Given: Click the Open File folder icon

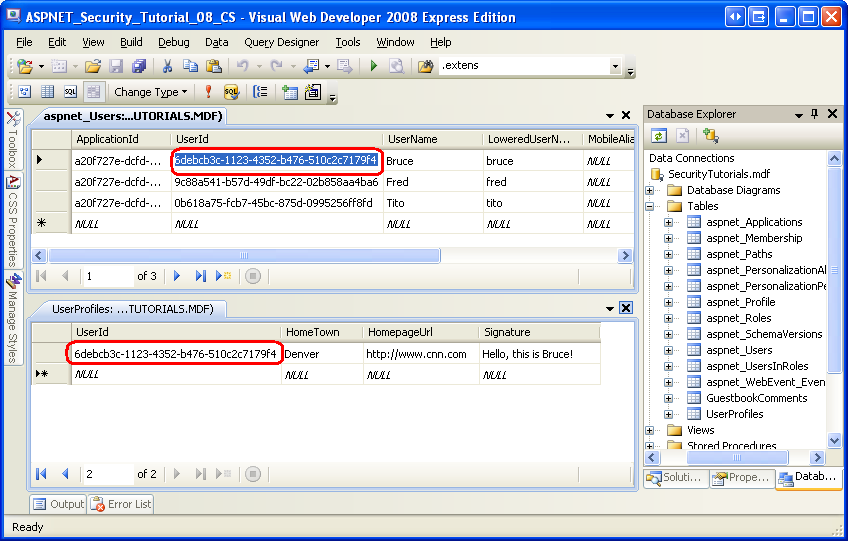Looking at the screenshot, I should point(93,66).
